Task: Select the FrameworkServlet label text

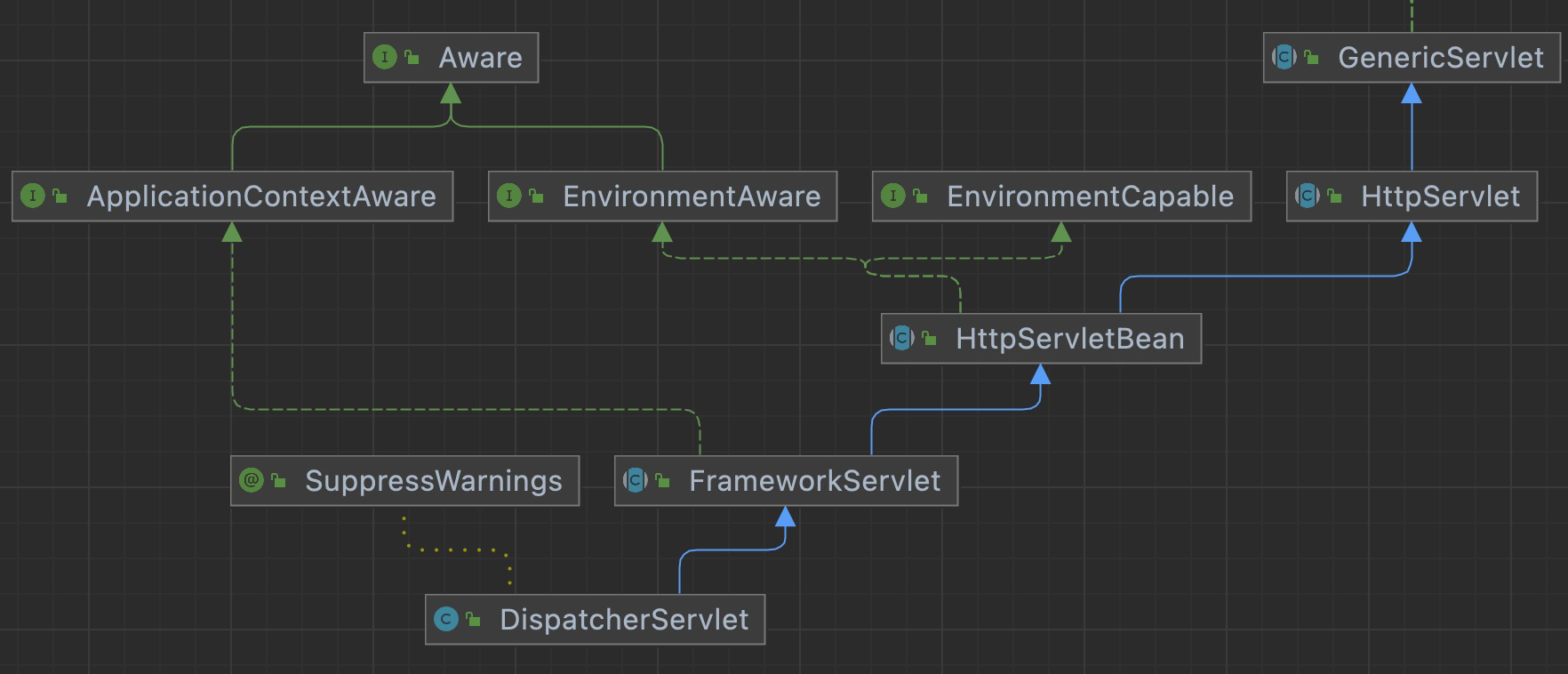Action: click(814, 481)
